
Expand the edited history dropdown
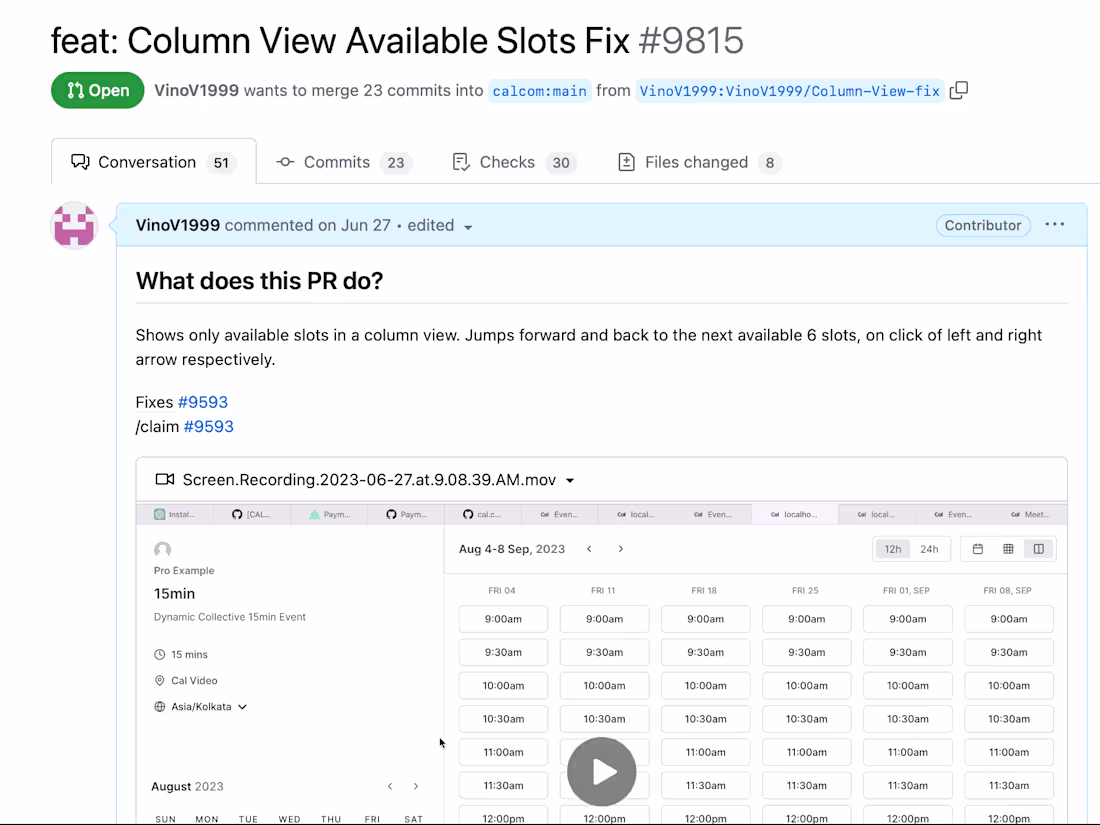point(468,226)
